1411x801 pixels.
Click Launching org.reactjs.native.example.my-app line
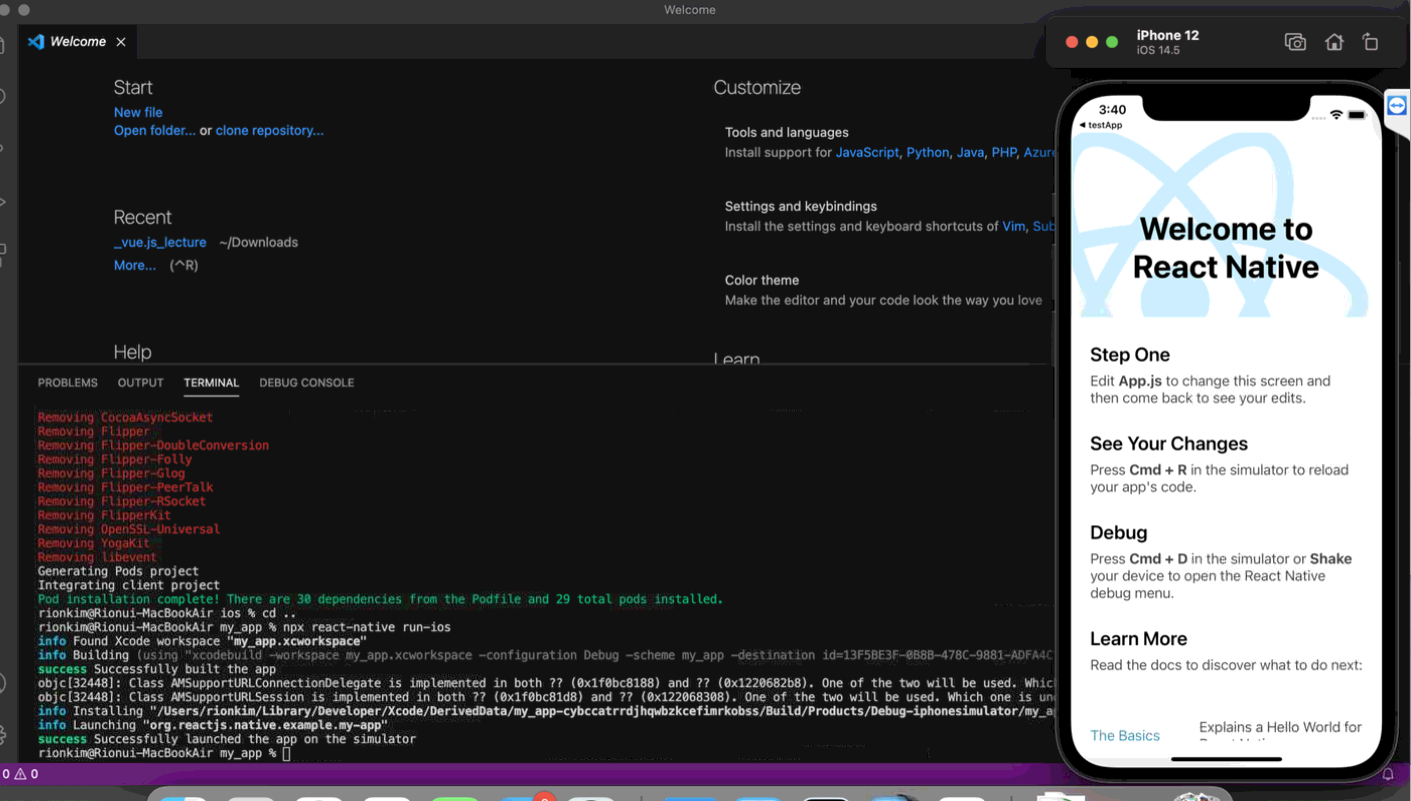click(212, 725)
